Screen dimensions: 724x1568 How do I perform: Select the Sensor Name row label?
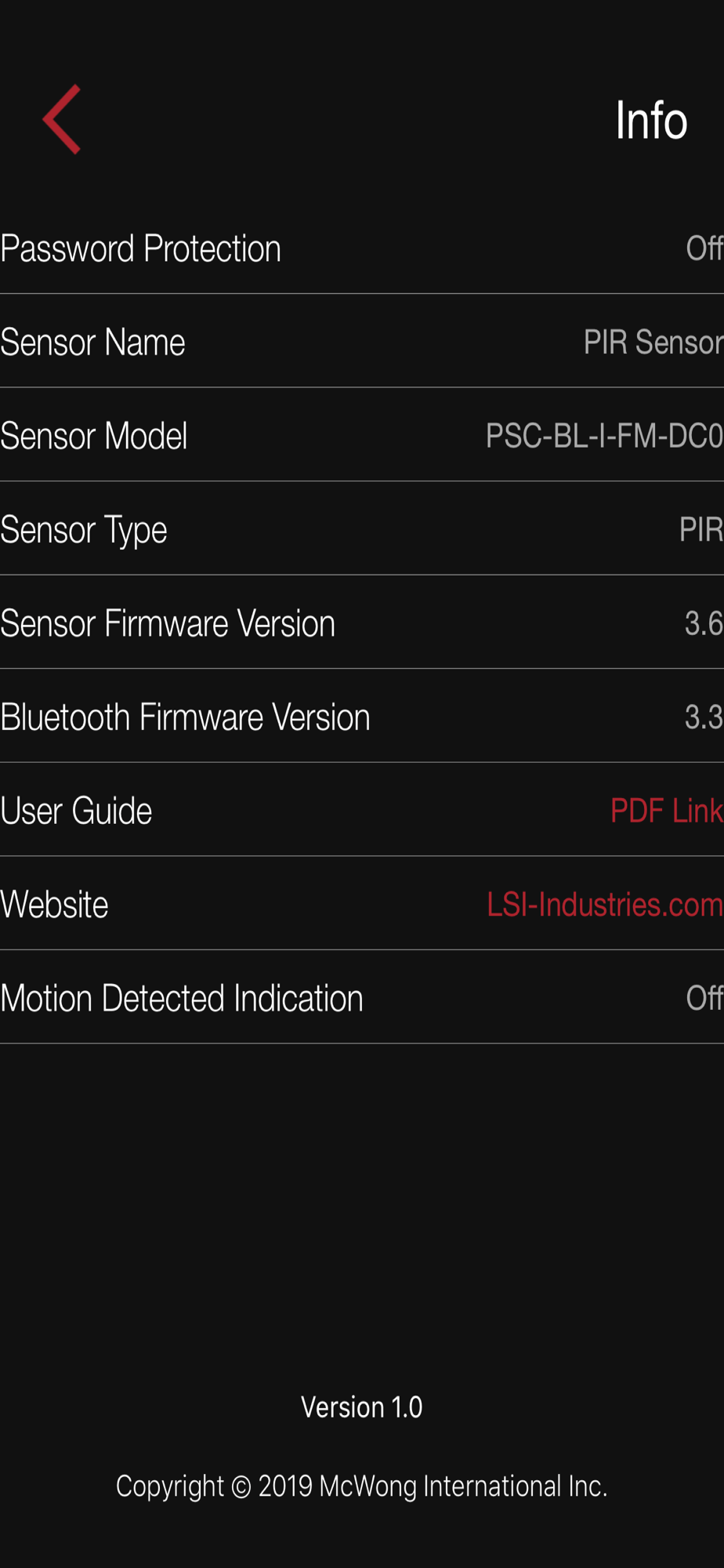pos(93,342)
